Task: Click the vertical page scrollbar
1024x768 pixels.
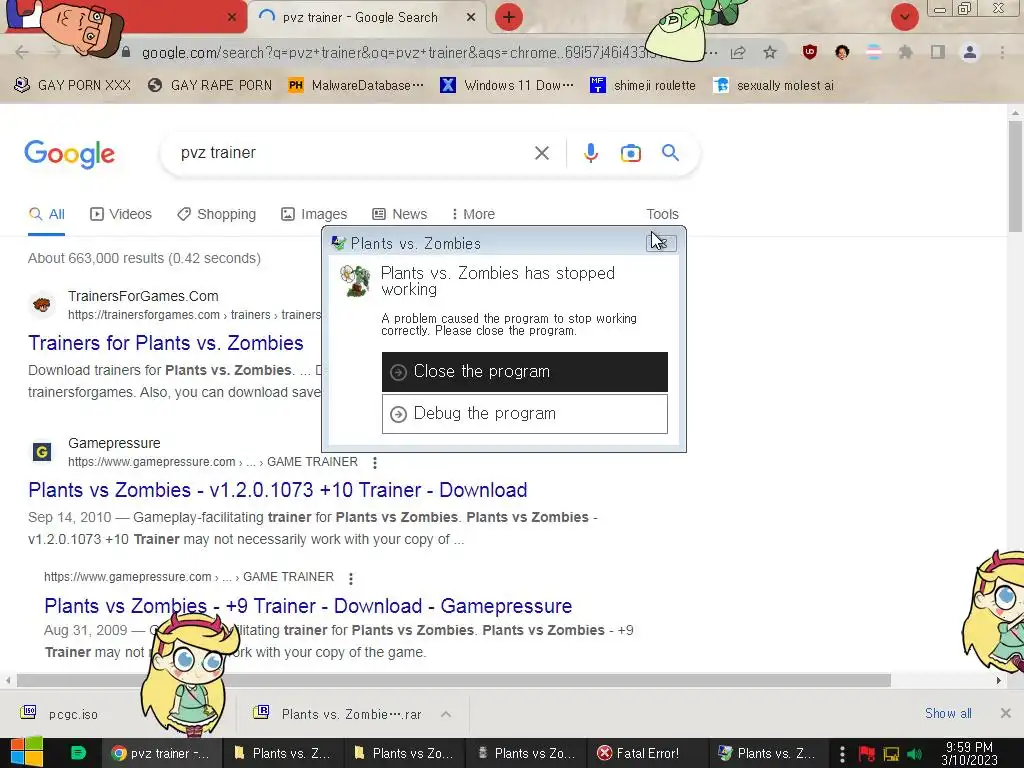Action: [x=1015, y=176]
